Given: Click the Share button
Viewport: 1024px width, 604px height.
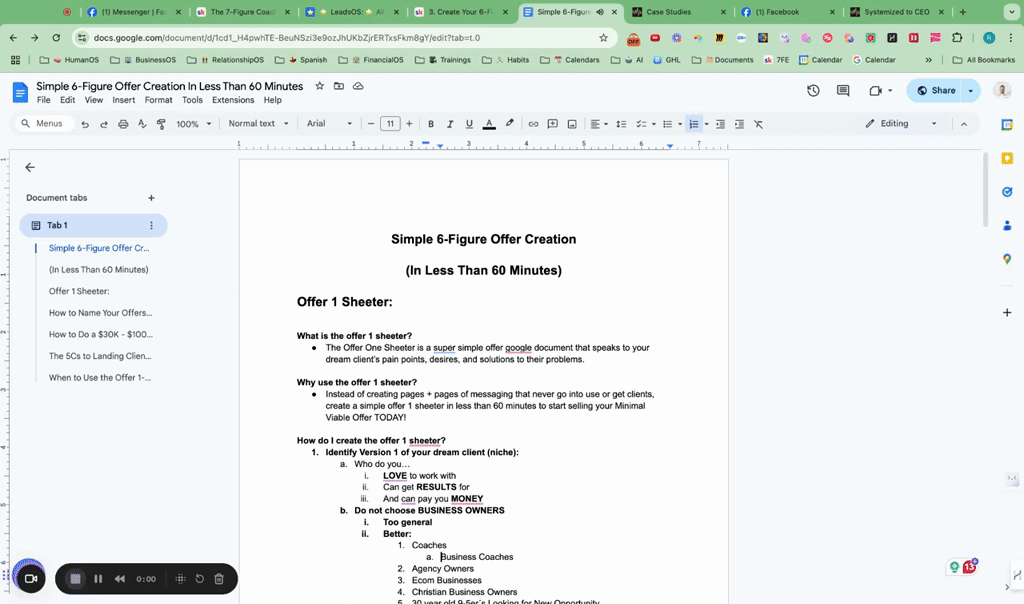Looking at the screenshot, I should [x=936, y=91].
